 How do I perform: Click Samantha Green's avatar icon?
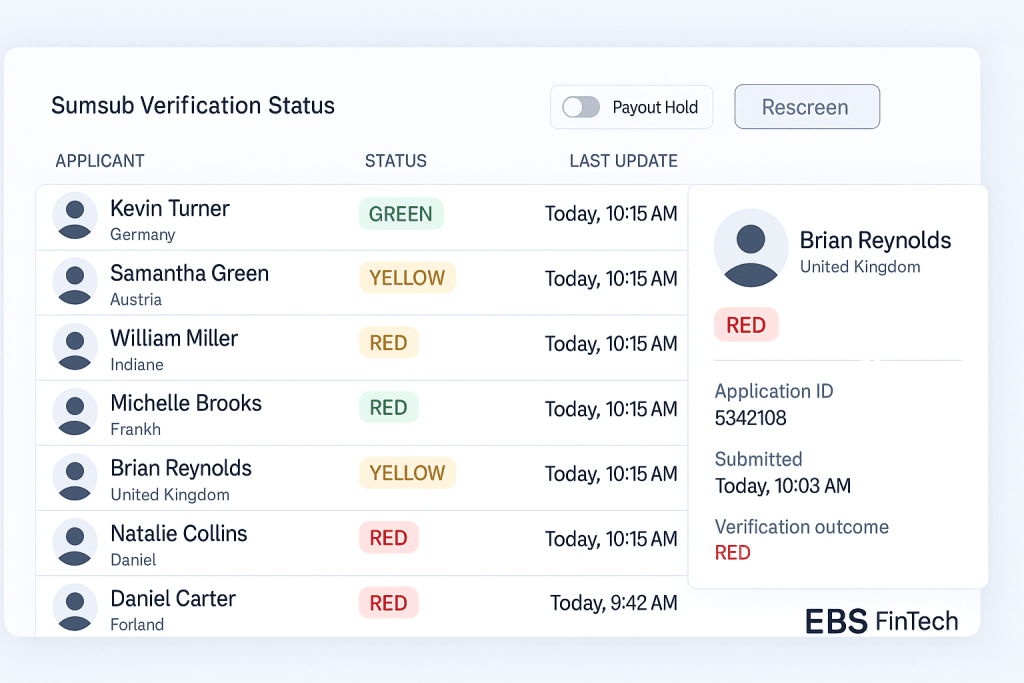pos(75,281)
